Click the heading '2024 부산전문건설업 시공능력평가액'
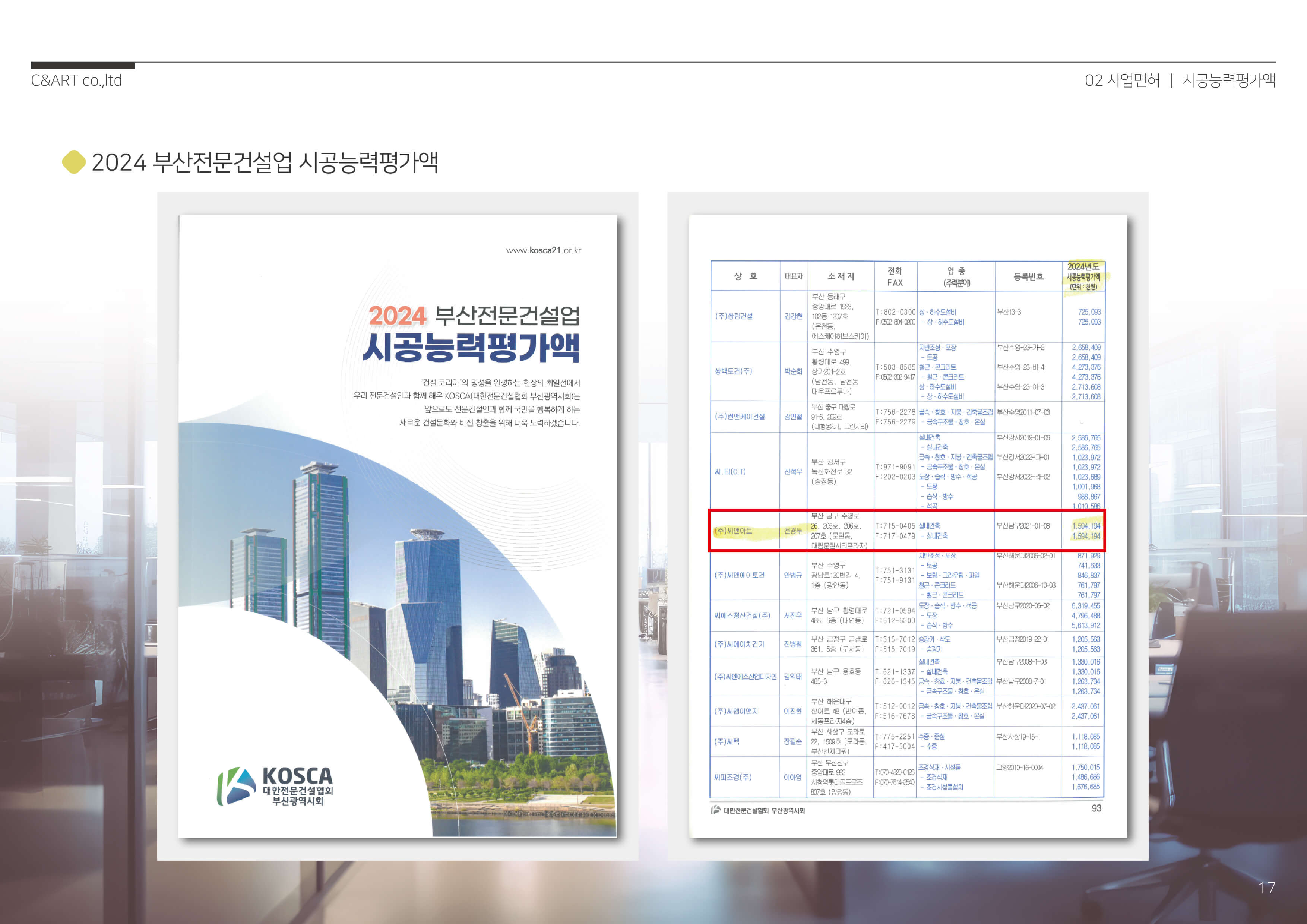This screenshot has width=1307, height=924. (265, 162)
